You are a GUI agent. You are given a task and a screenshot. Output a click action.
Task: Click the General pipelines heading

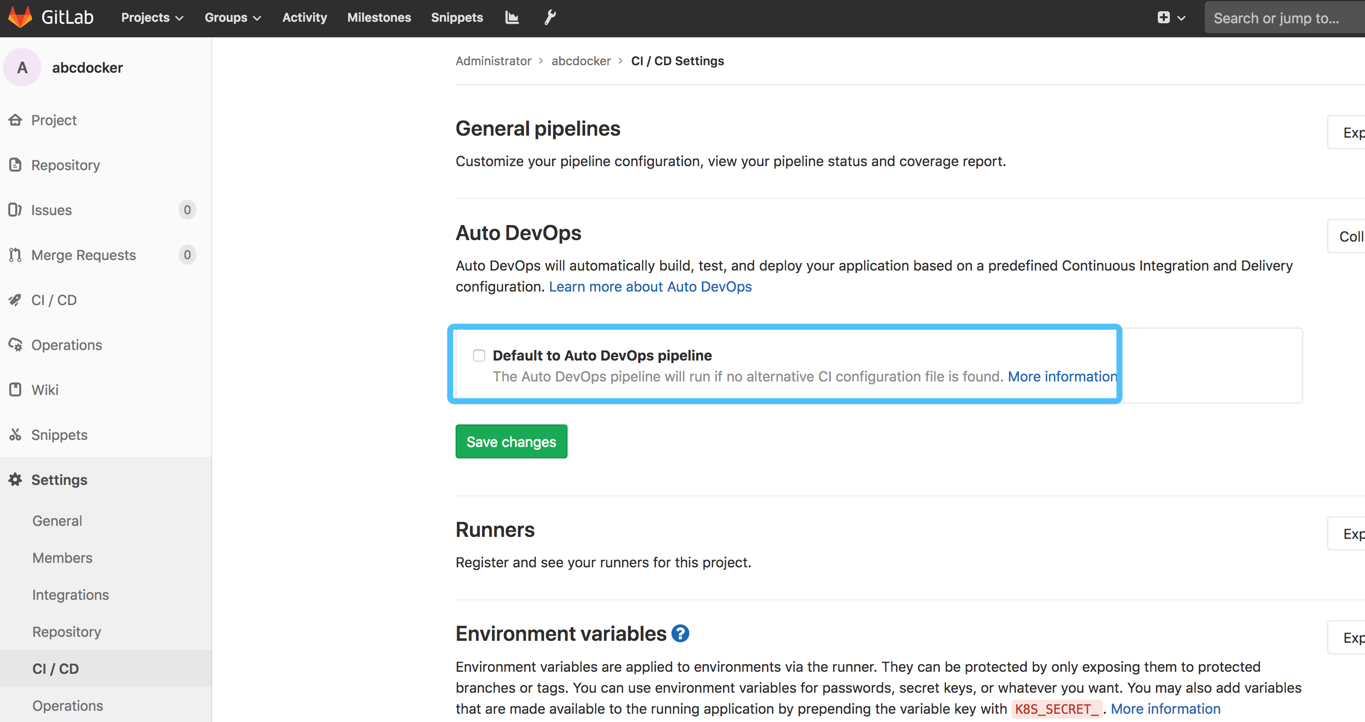[x=538, y=129]
